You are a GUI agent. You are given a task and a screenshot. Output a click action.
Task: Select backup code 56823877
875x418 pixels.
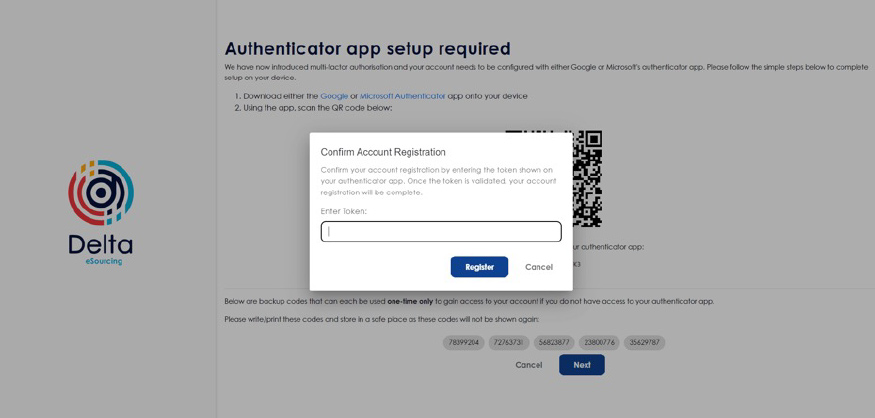[x=554, y=343]
